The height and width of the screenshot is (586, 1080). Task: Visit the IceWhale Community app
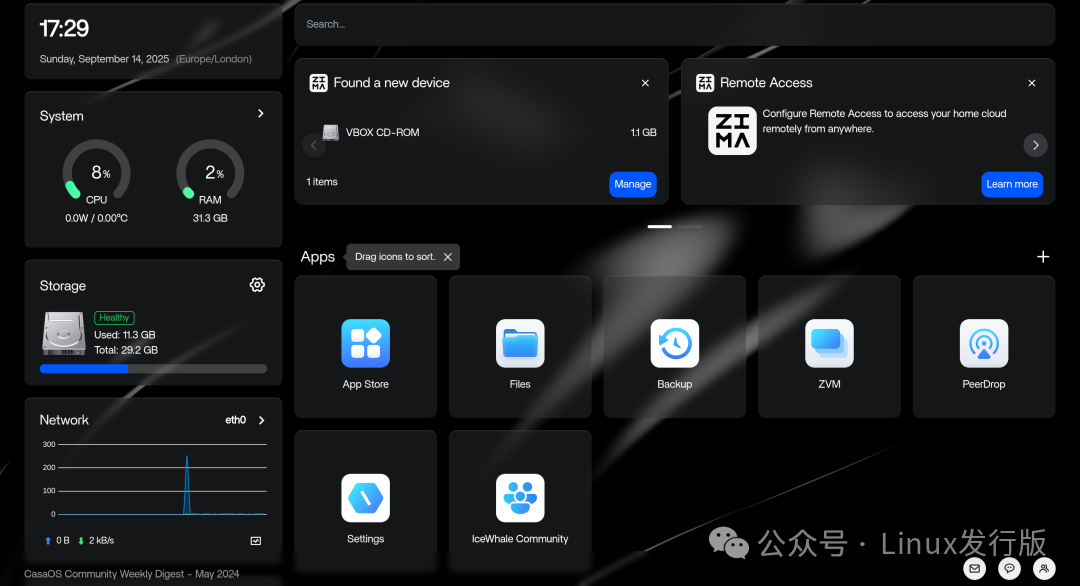point(519,500)
